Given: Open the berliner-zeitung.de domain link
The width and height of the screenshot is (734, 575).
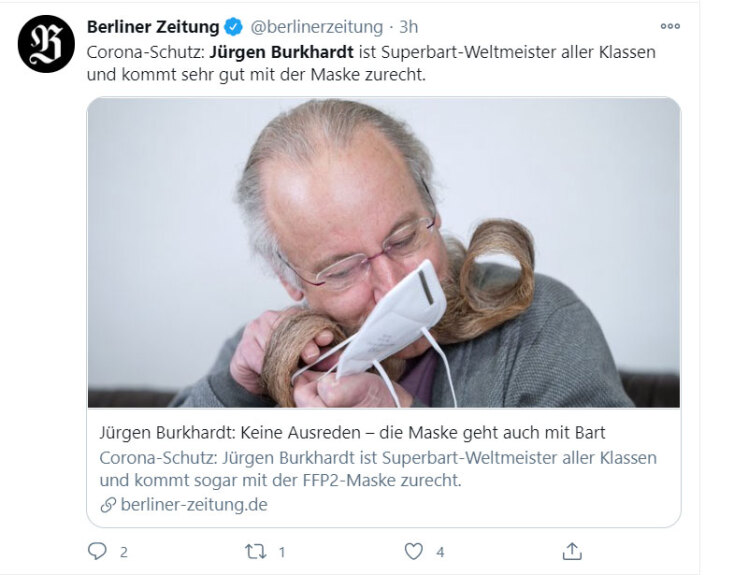Looking at the screenshot, I should point(194,505).
